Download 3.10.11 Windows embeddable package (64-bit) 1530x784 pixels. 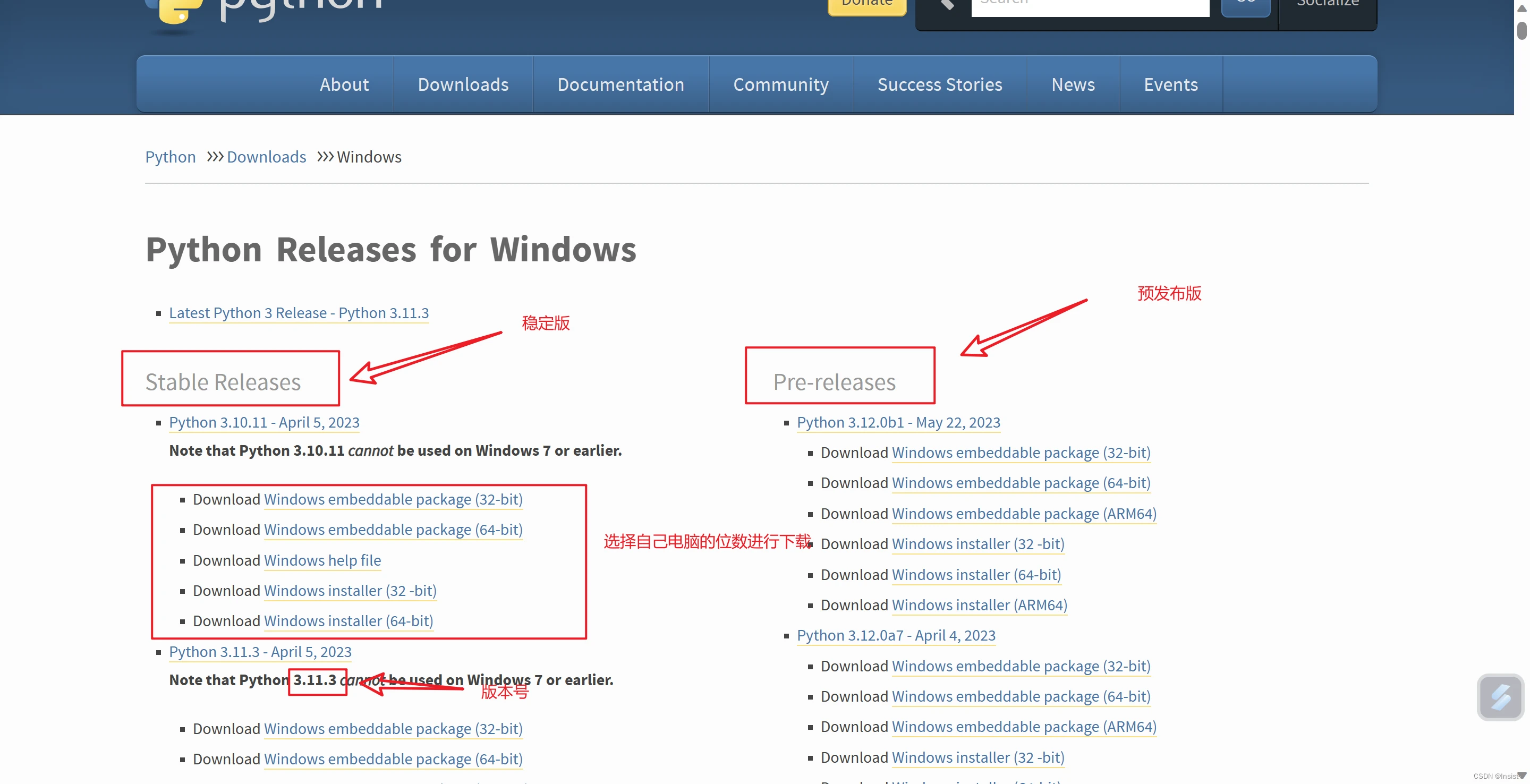coord(393,530)
